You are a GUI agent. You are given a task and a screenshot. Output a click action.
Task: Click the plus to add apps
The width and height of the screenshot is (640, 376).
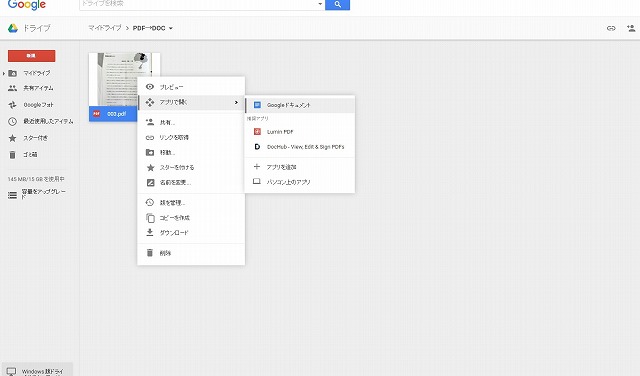click(x=257, y=167)
